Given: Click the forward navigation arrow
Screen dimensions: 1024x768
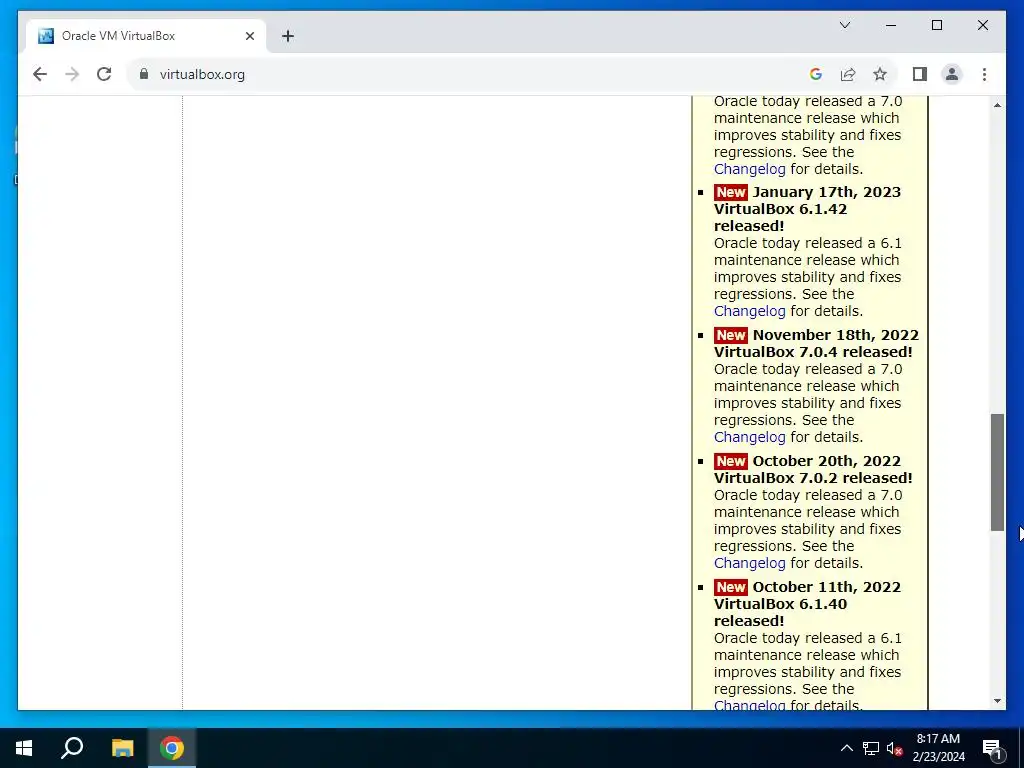Looking at the screenshot, I should 72,74.
